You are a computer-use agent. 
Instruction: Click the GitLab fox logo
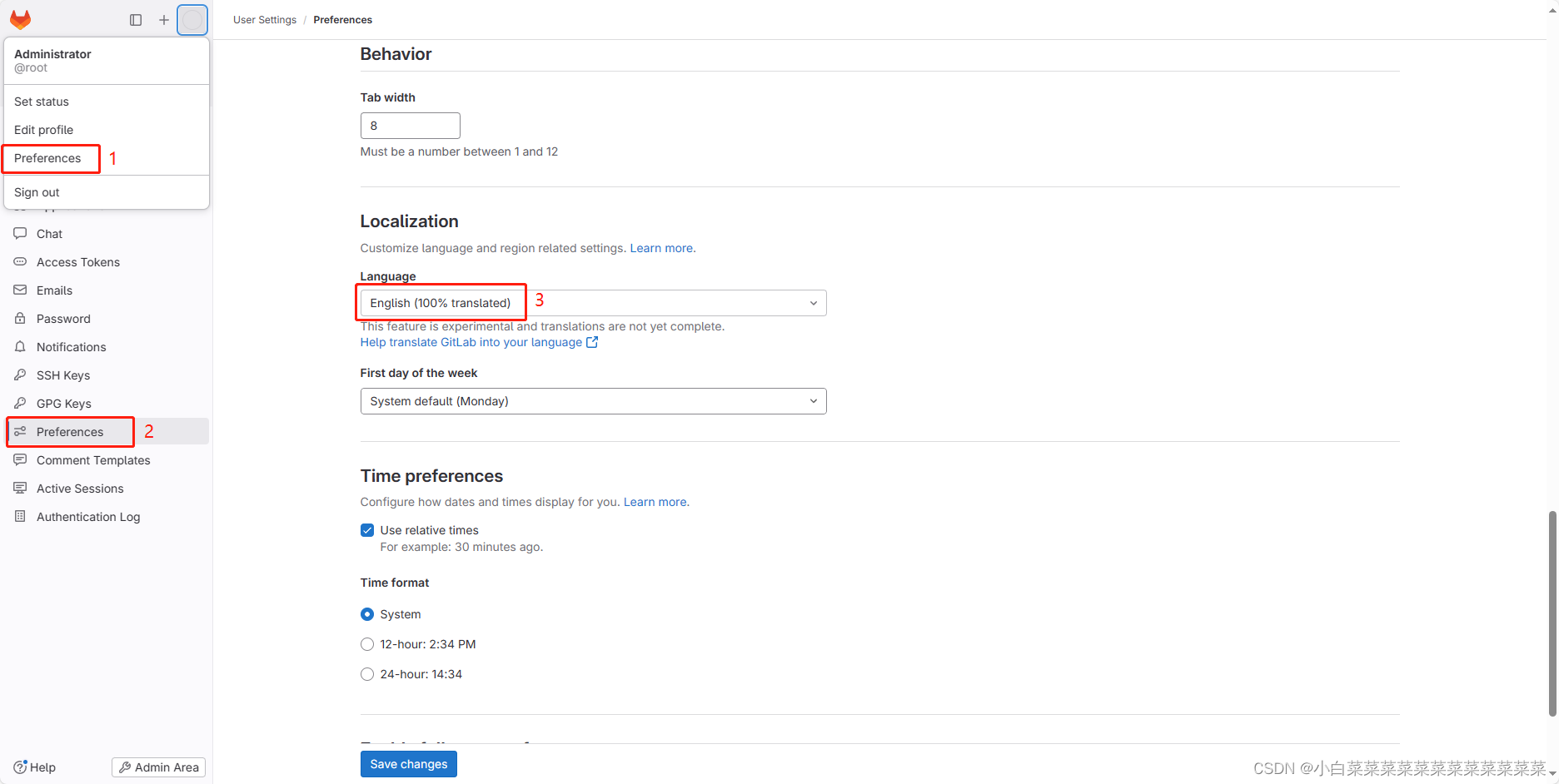pos(21,19)
